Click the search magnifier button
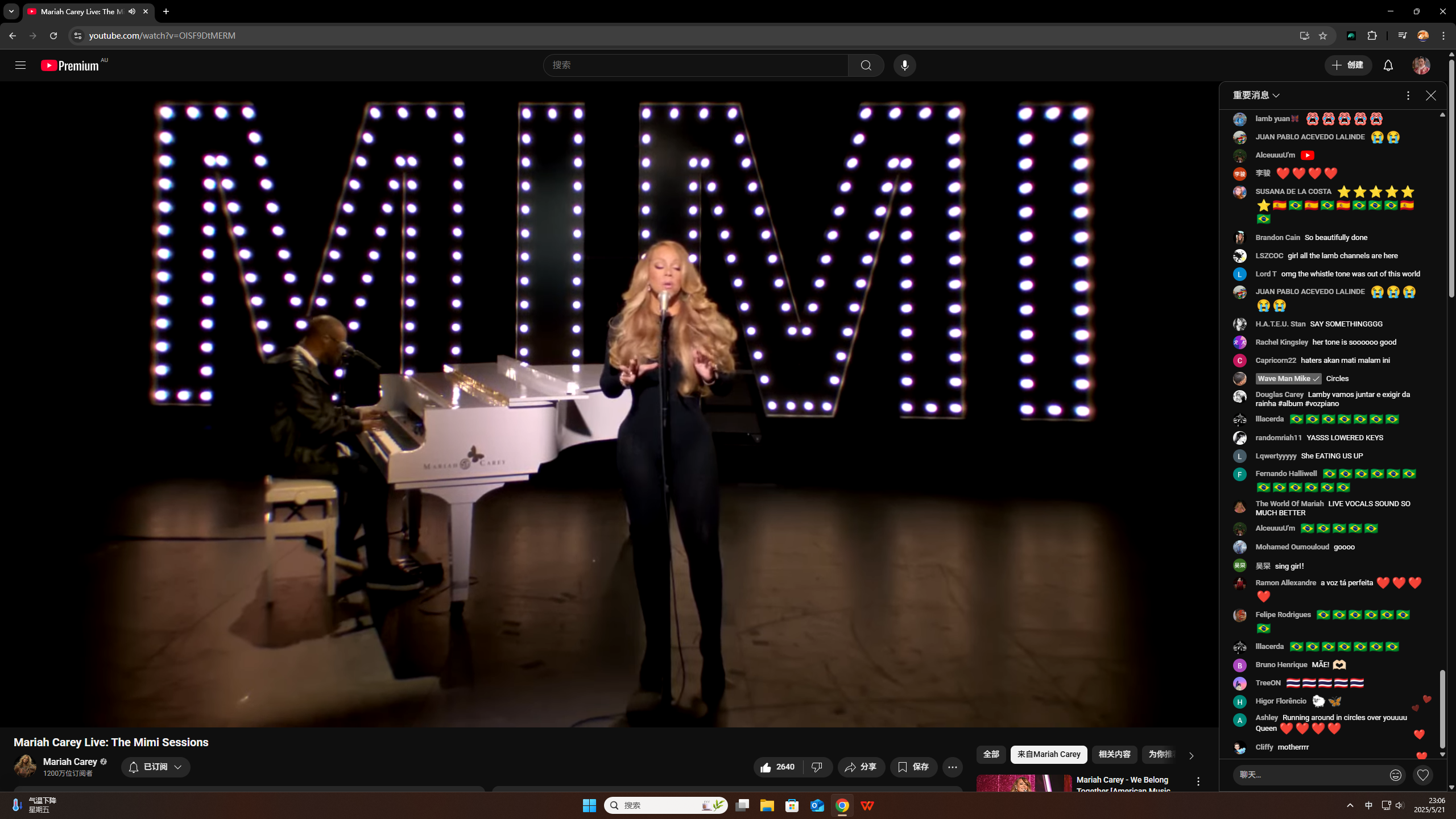The height and width of the screenshot is (819, 1456). coord(866,65)
